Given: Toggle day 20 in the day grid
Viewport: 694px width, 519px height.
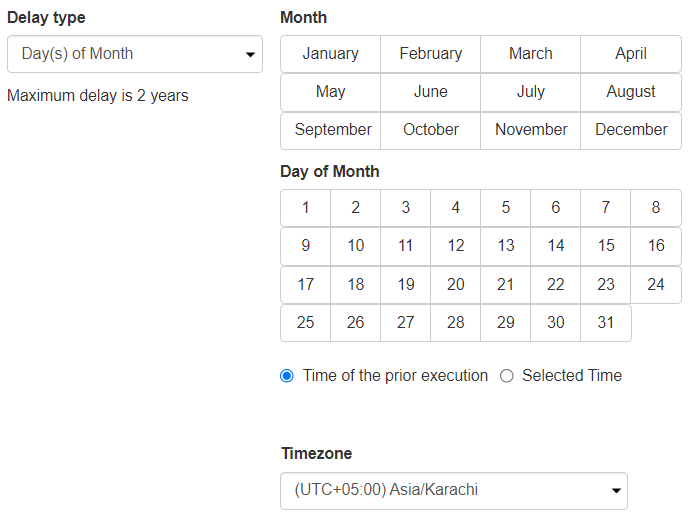Looking at the screenshot, I should click(x=456, y=285).
